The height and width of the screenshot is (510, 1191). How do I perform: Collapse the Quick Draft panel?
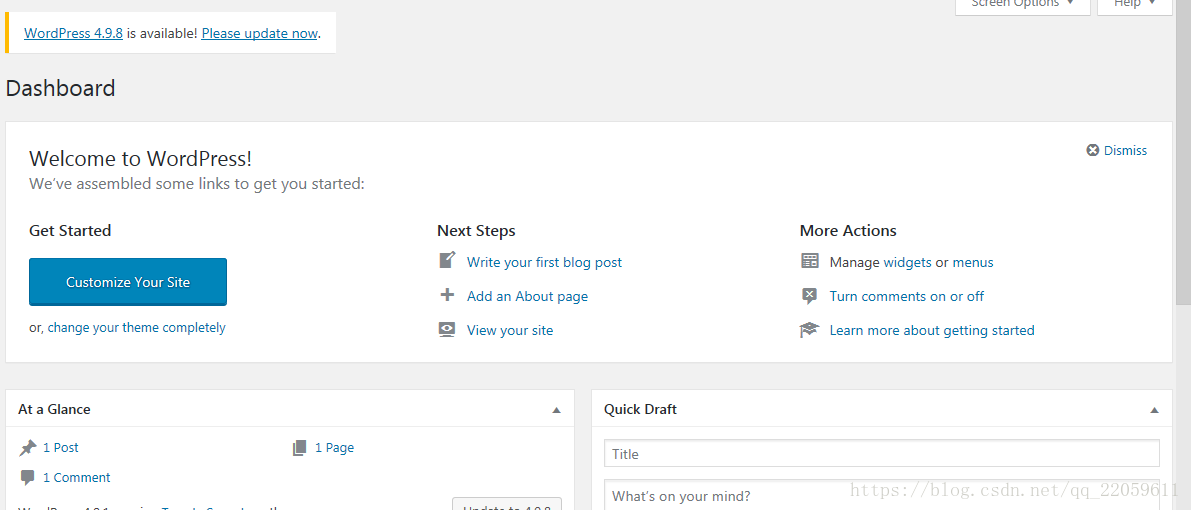pos(1155,410)
